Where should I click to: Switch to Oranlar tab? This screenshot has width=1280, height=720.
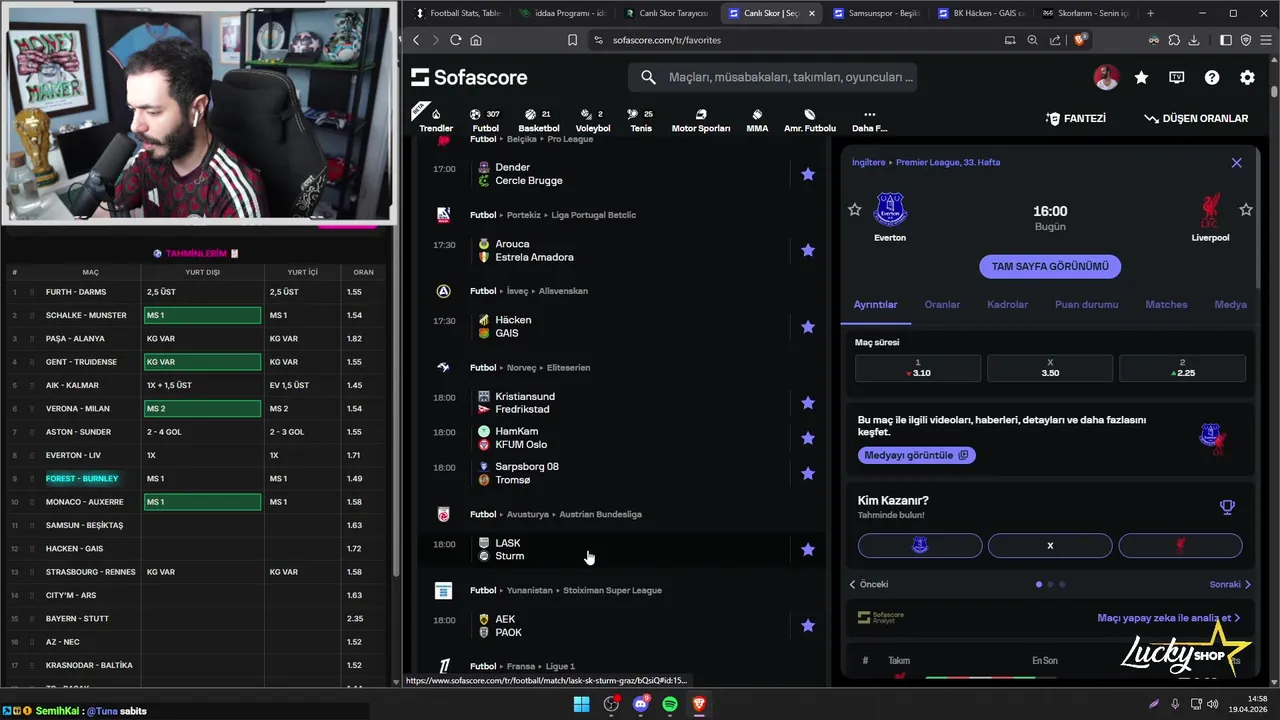coord(942,304)
